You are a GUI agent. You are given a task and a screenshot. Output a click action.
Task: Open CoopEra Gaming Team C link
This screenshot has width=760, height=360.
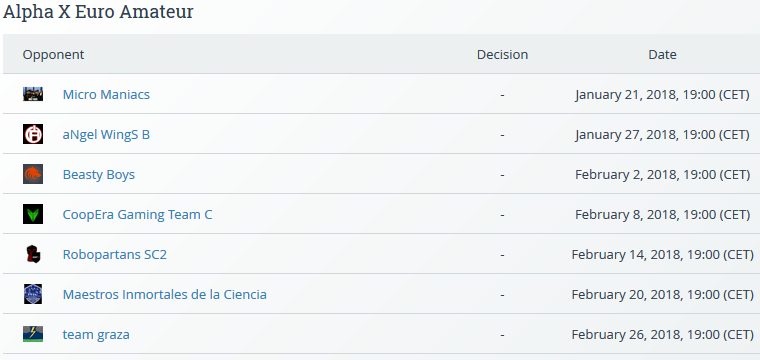[137, 215]
